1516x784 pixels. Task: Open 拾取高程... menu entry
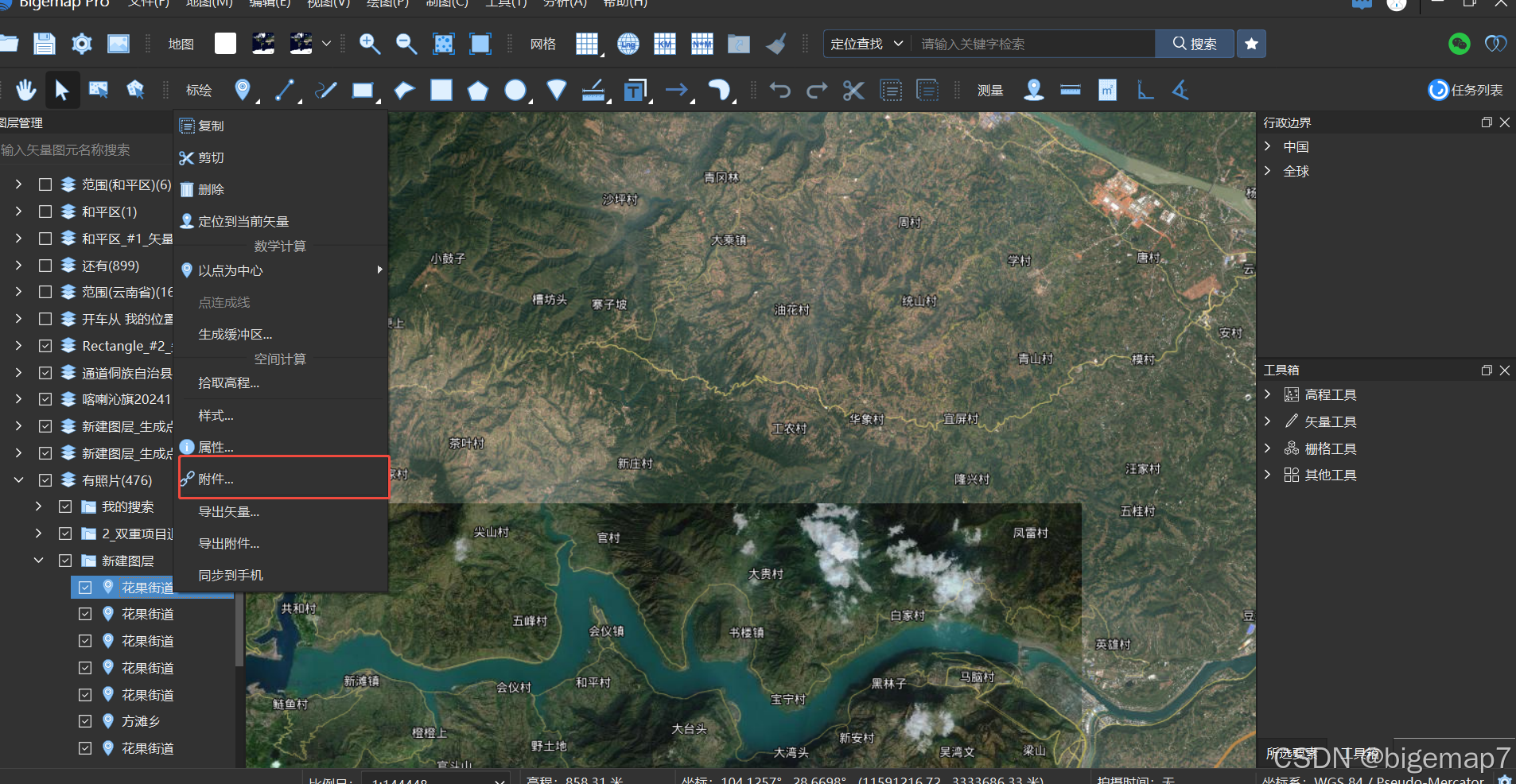click(281, 382)
